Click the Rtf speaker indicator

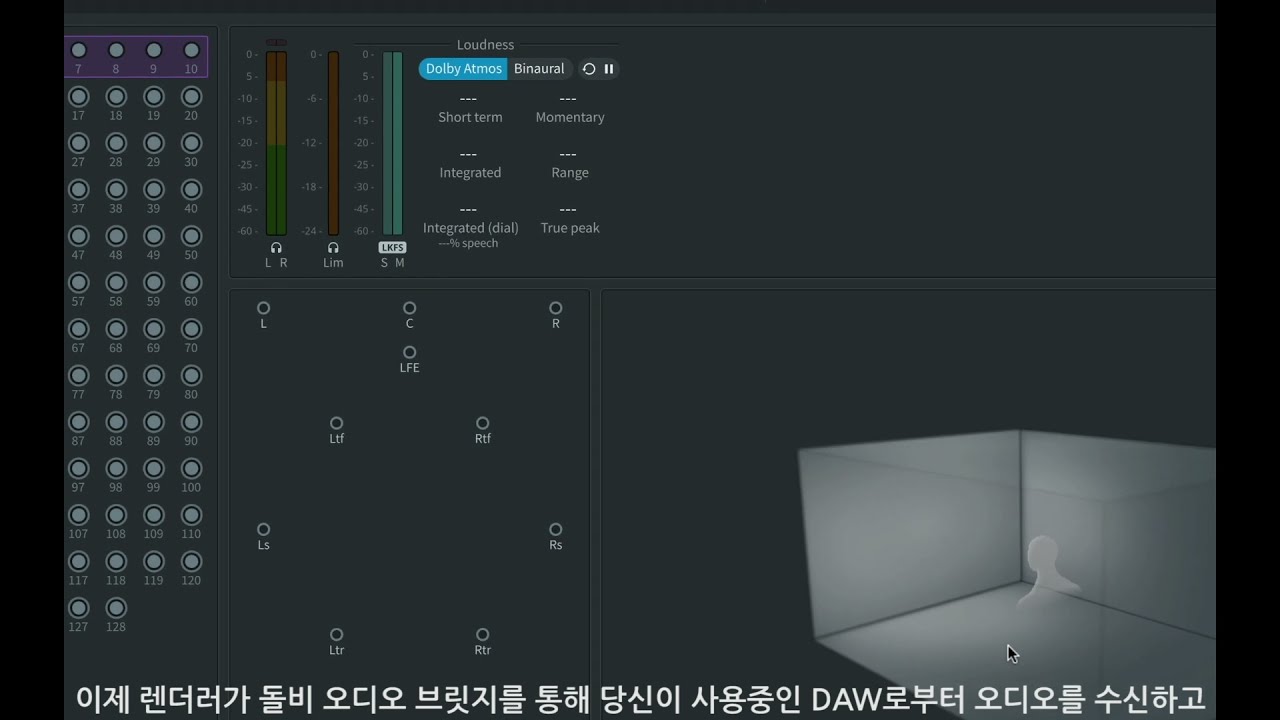point(482,423)
